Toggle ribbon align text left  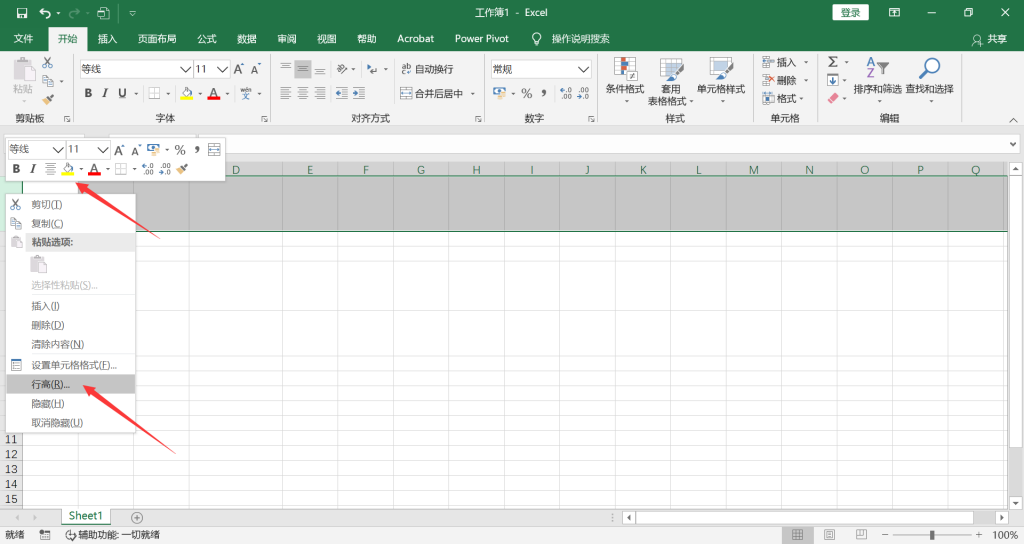click(285, 93)
